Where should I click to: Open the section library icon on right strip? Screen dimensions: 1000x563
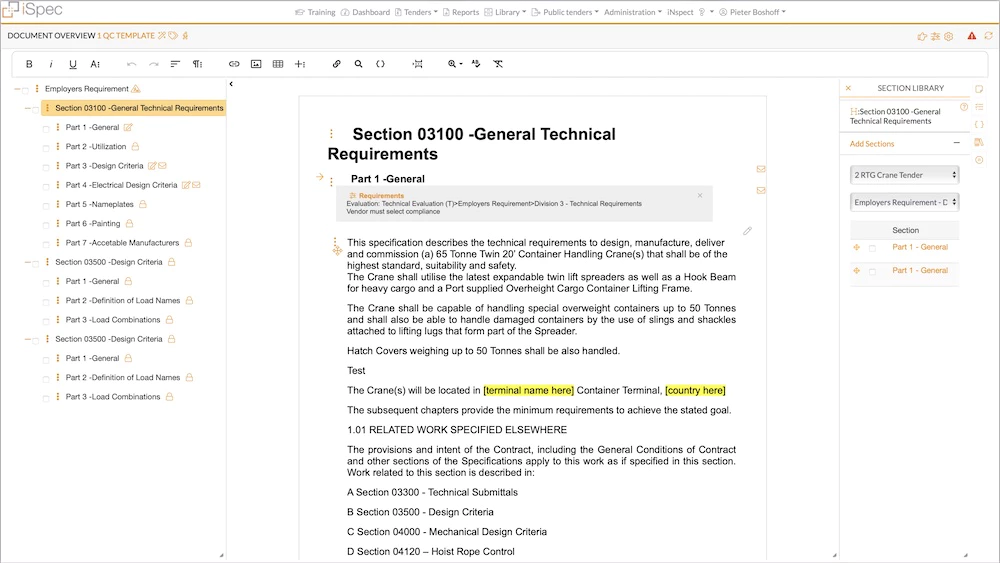(979, 142)
